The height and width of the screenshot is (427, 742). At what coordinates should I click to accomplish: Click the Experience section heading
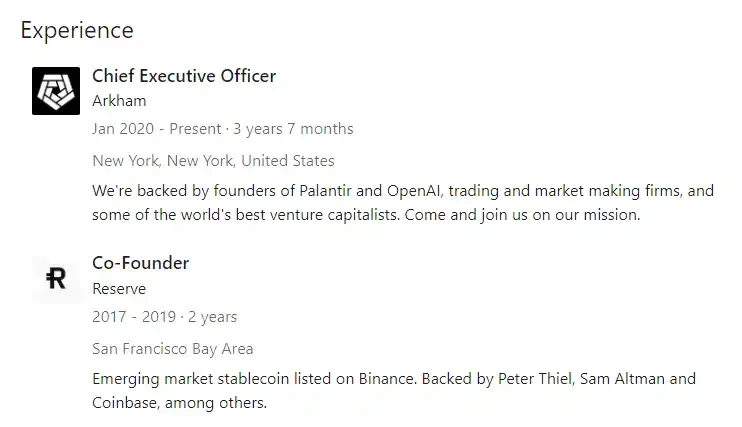click(77, 30)
